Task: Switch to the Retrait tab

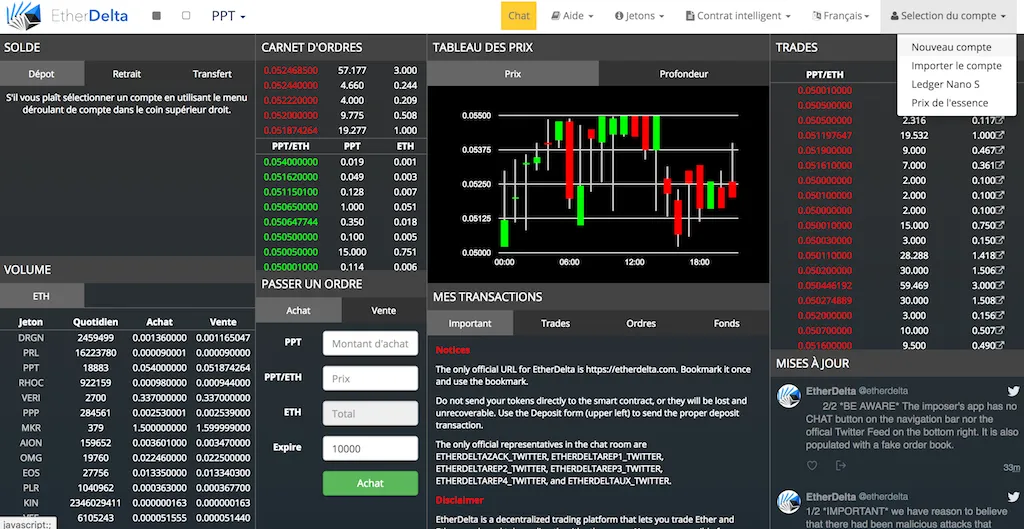Action: 127,74
